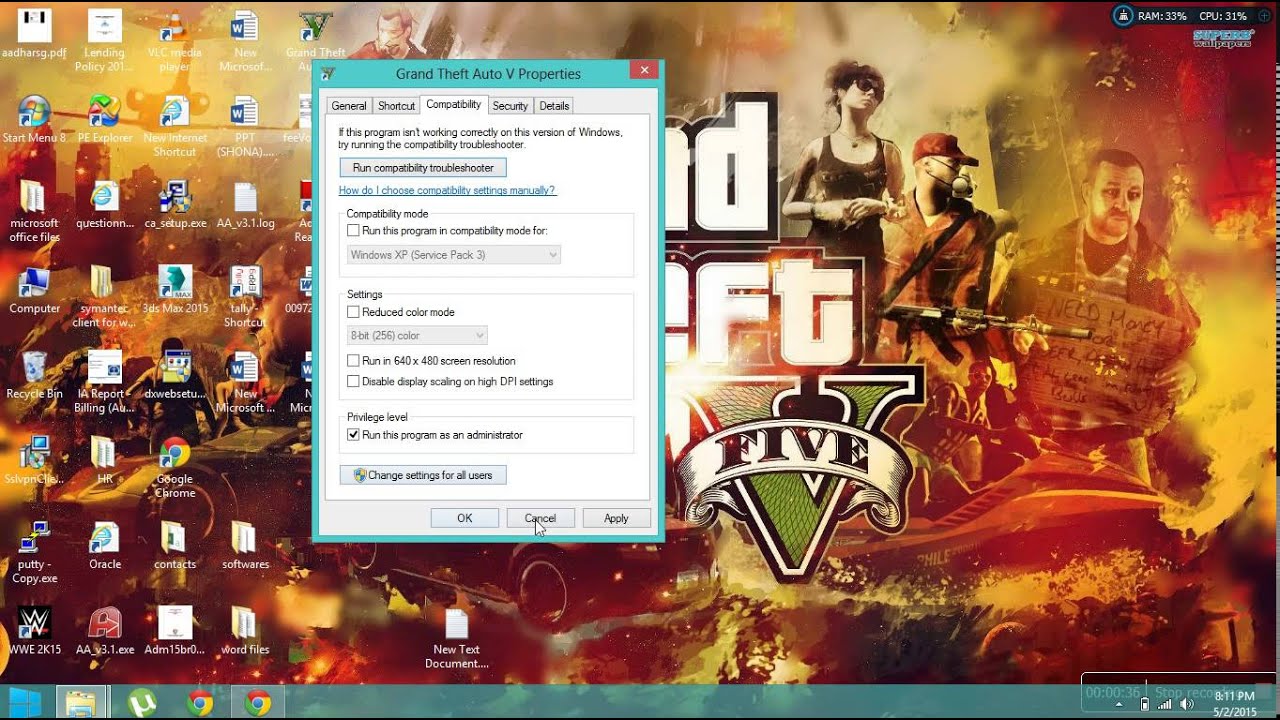Run the ca_setup.exe installer icon
The image size is (1280, 720).
point(175,205)
